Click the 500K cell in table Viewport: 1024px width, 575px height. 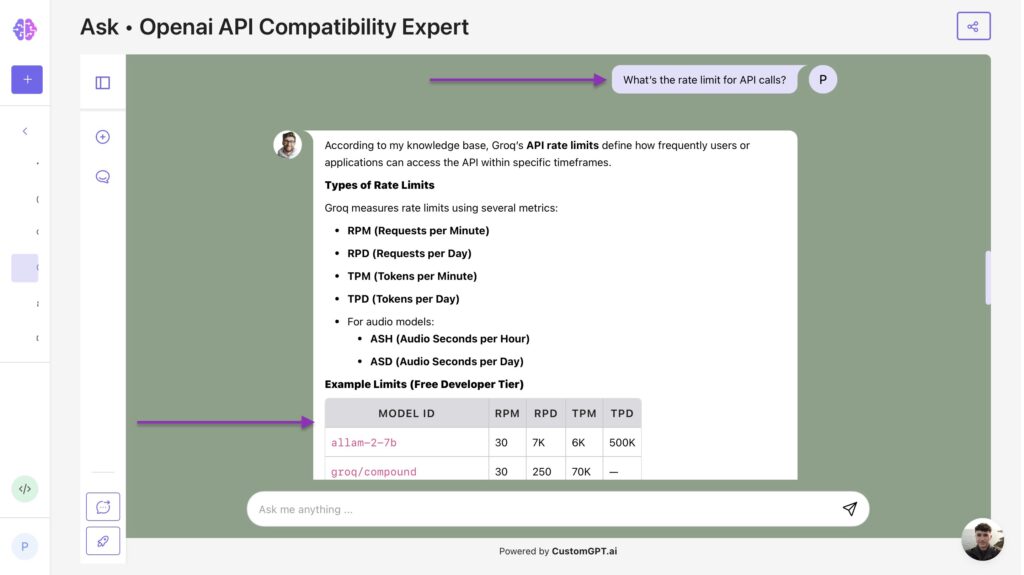tap(622, 442)
